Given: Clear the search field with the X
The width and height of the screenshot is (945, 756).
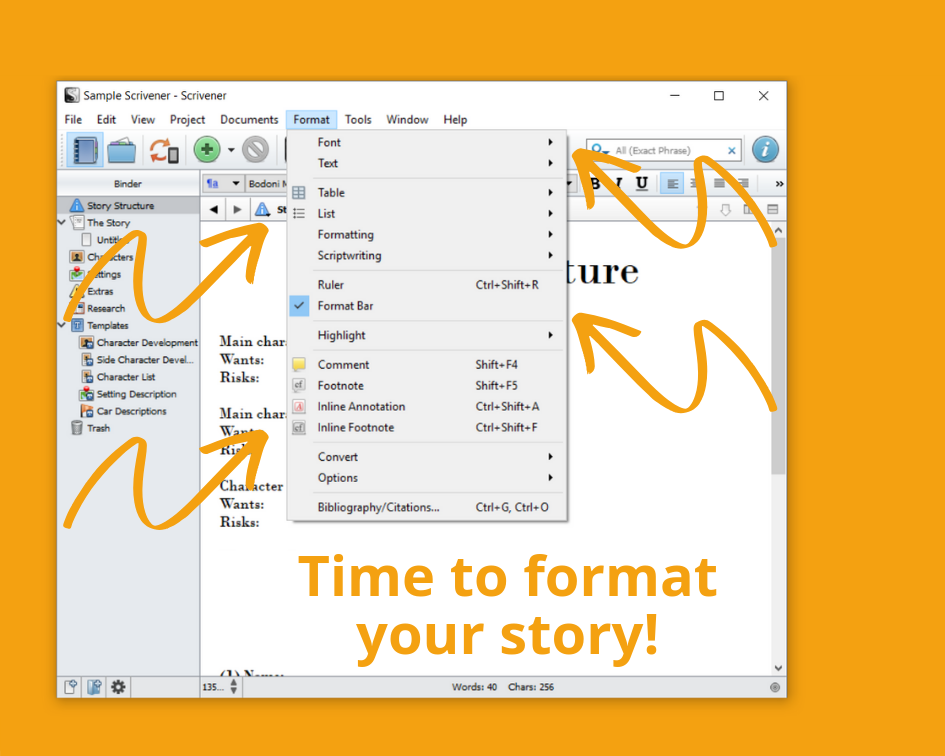Looking at the screenshot, I should 732,151.
